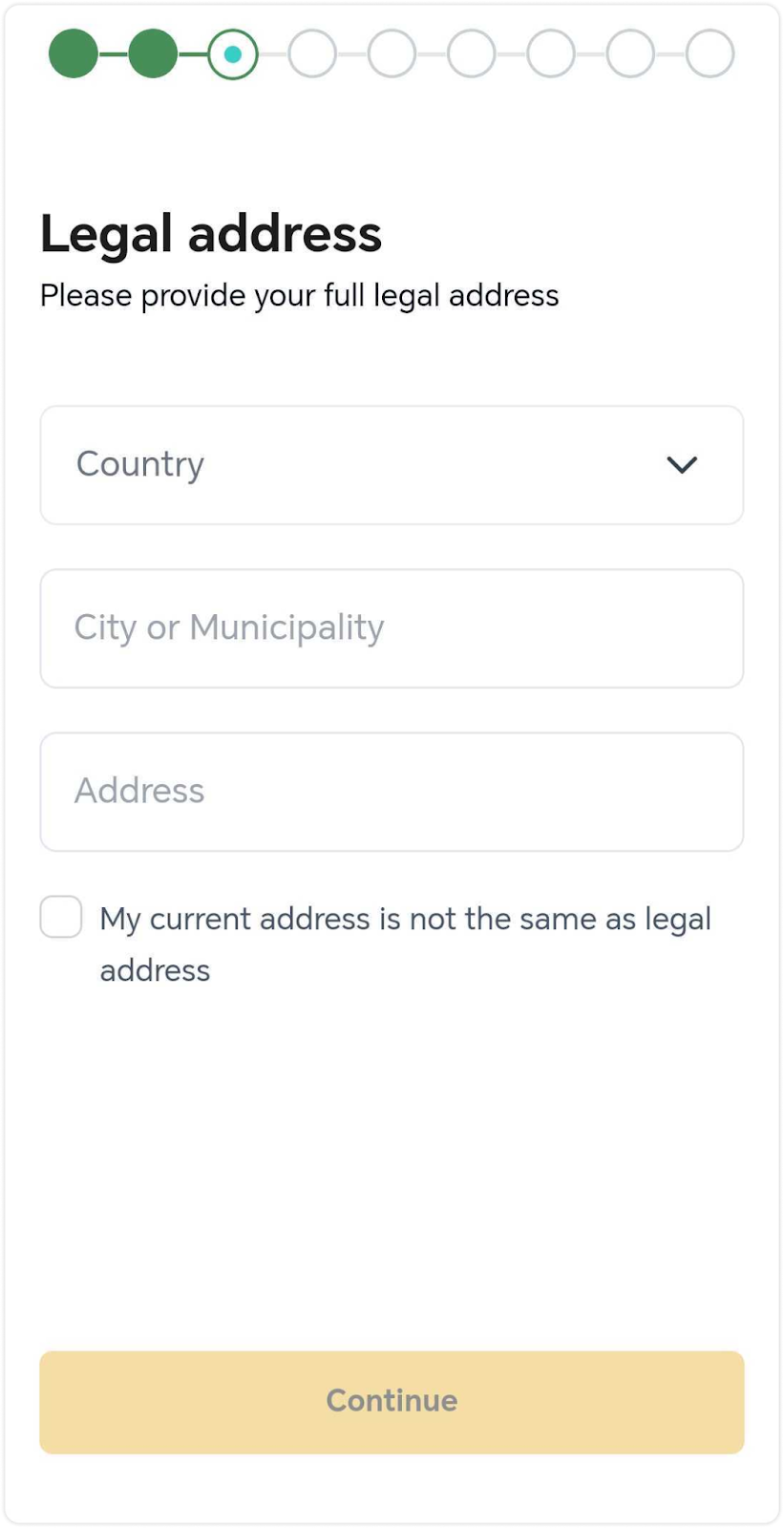Viewport: 784px width, 1528px height.
Task: Click 'Please provide your full legal address' text
Action: (x=299, y=296)
